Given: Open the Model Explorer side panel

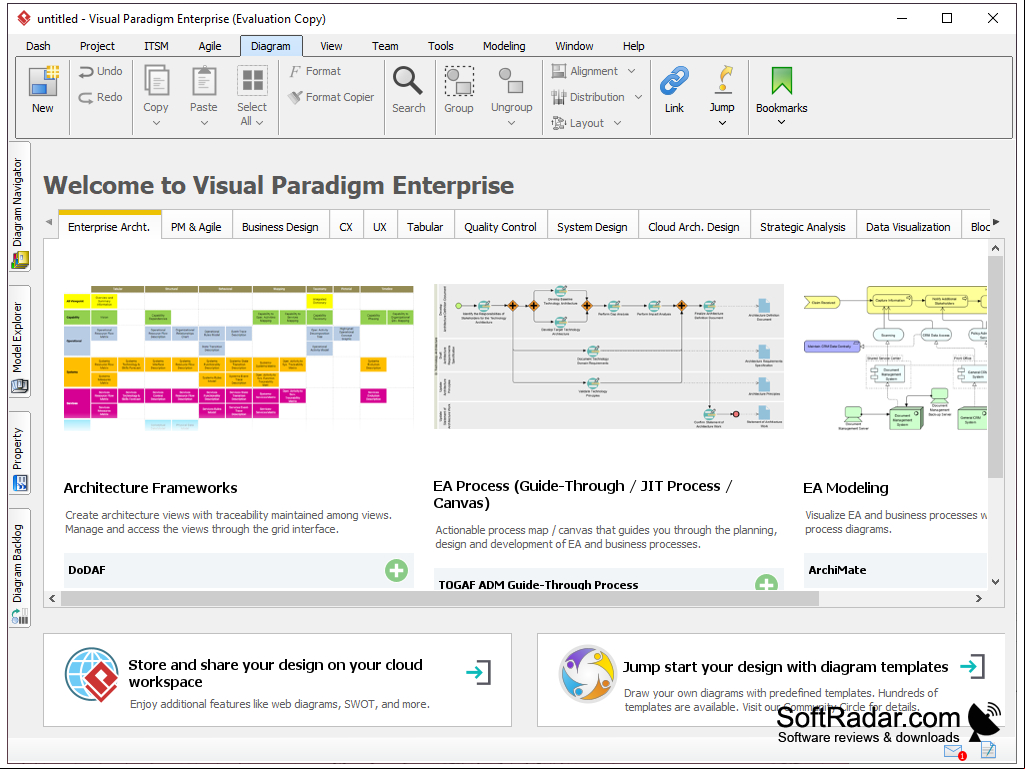Looking at the screenshot, I should [19, 341].
